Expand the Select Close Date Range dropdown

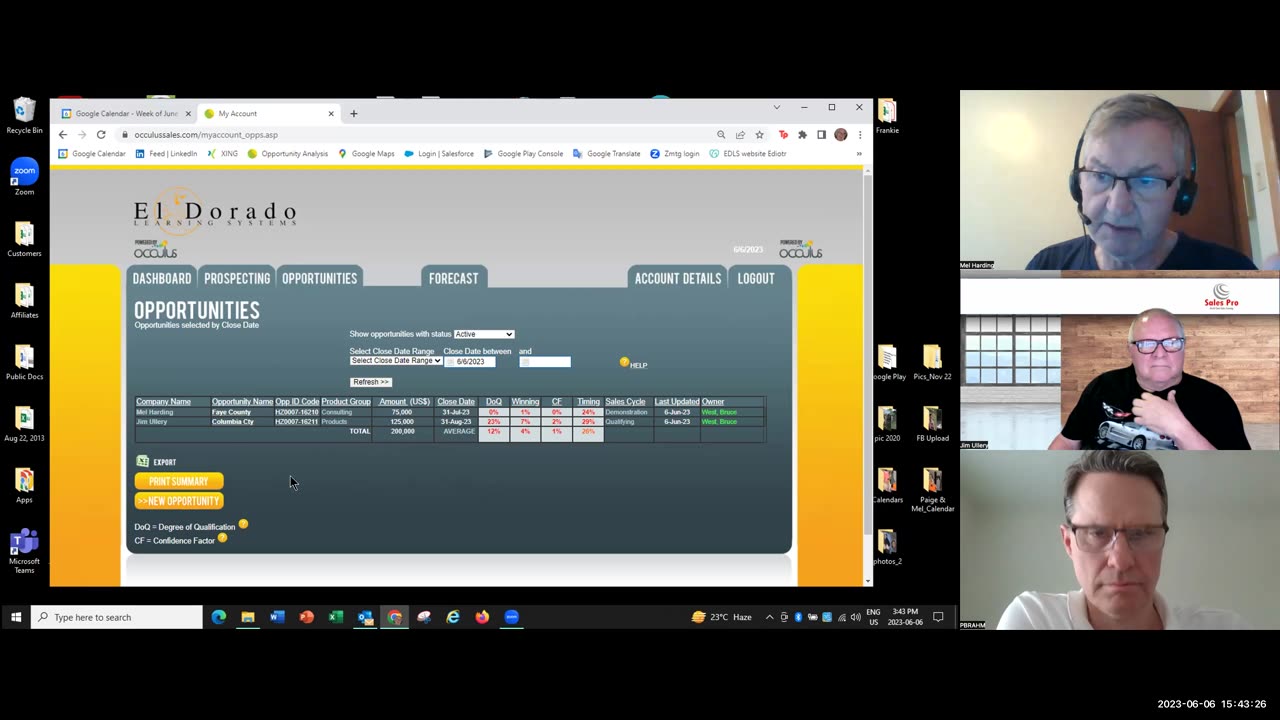[x=396, y=361]
